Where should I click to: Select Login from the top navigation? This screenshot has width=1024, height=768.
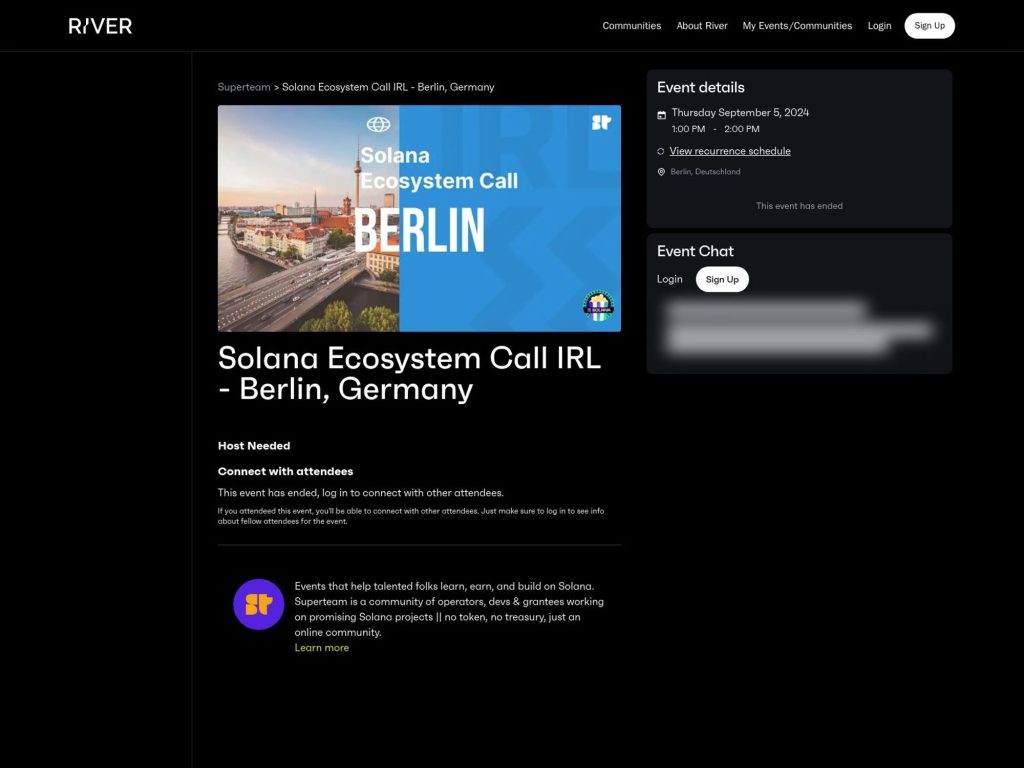(879, 25)
